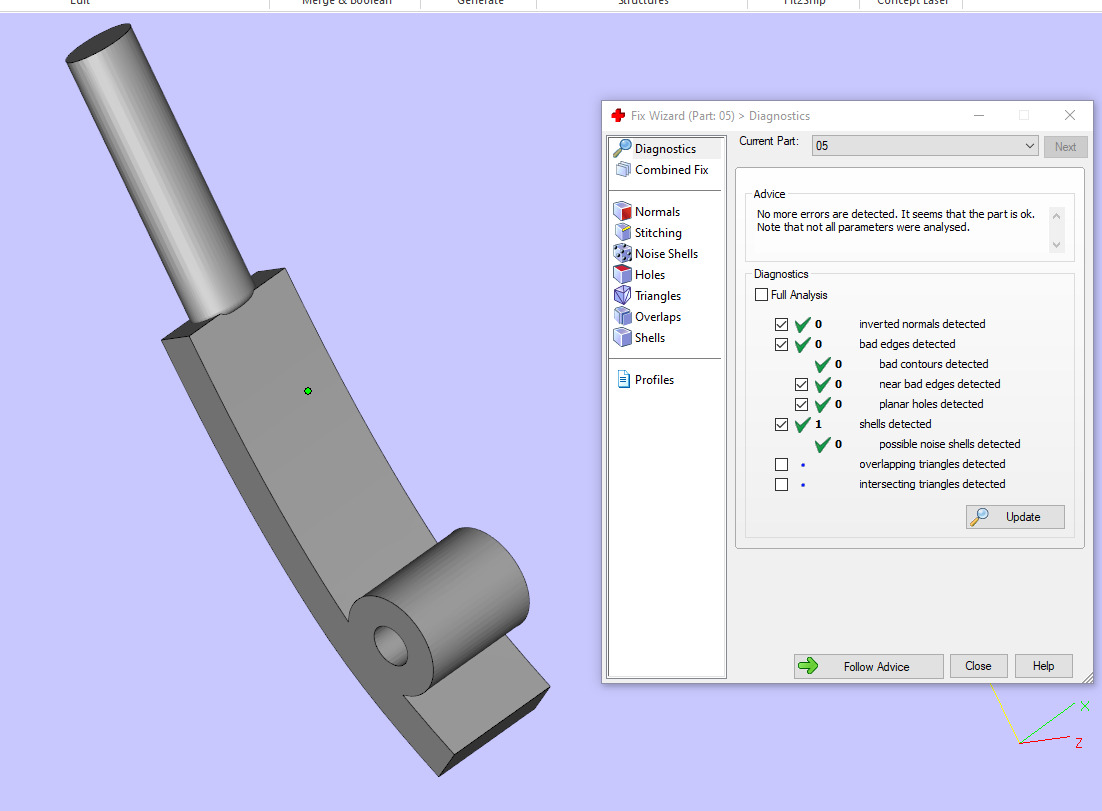Select the Normals label
This screenshot has width=1102, height=811.
(658, 212)
